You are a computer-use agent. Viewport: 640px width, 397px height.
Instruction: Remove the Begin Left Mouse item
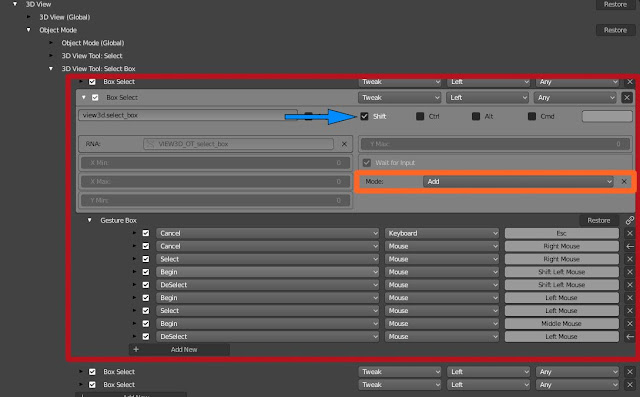click(x=630, y=298)
